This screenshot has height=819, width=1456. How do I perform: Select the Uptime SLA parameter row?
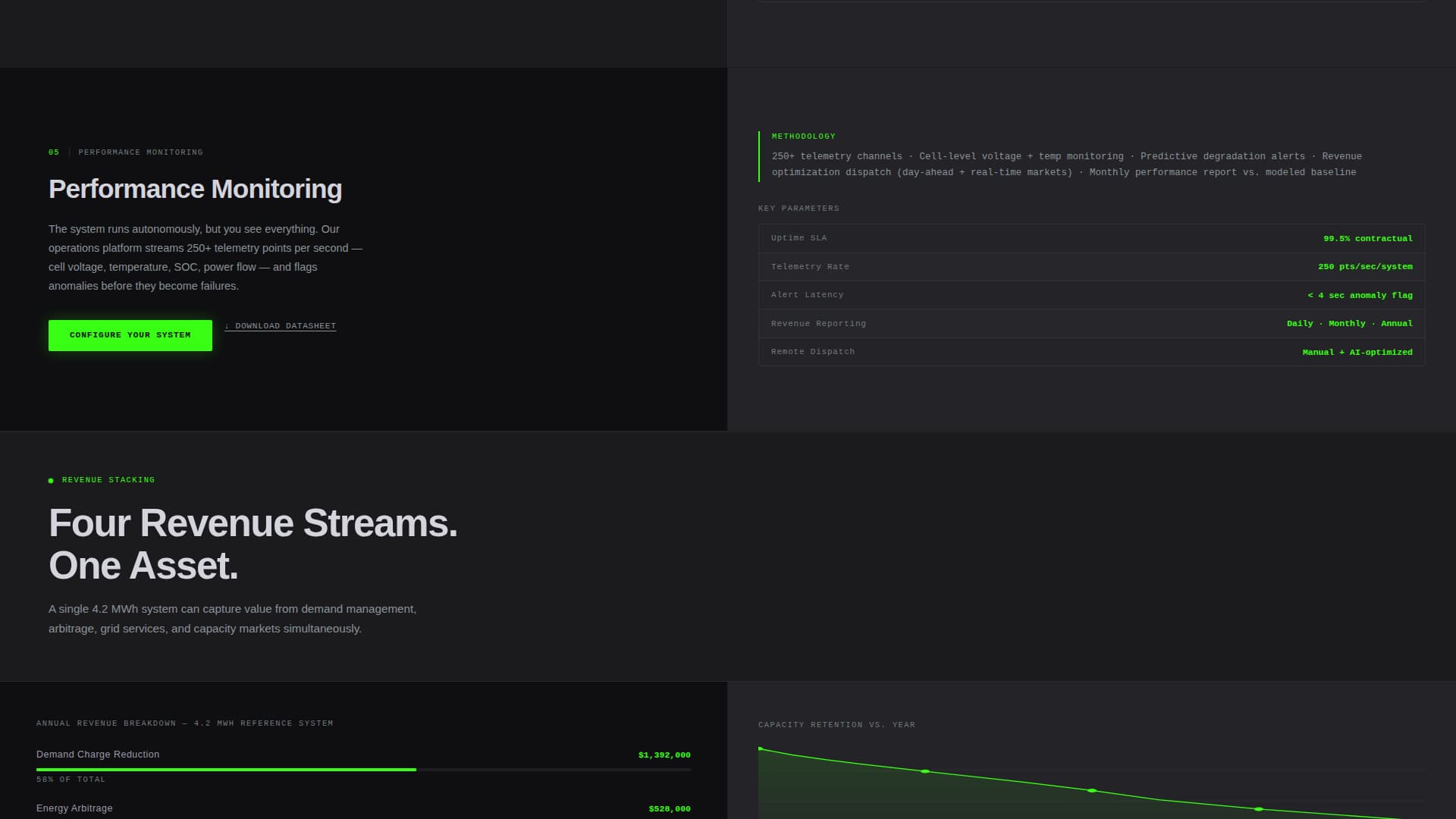point(1091,238)
